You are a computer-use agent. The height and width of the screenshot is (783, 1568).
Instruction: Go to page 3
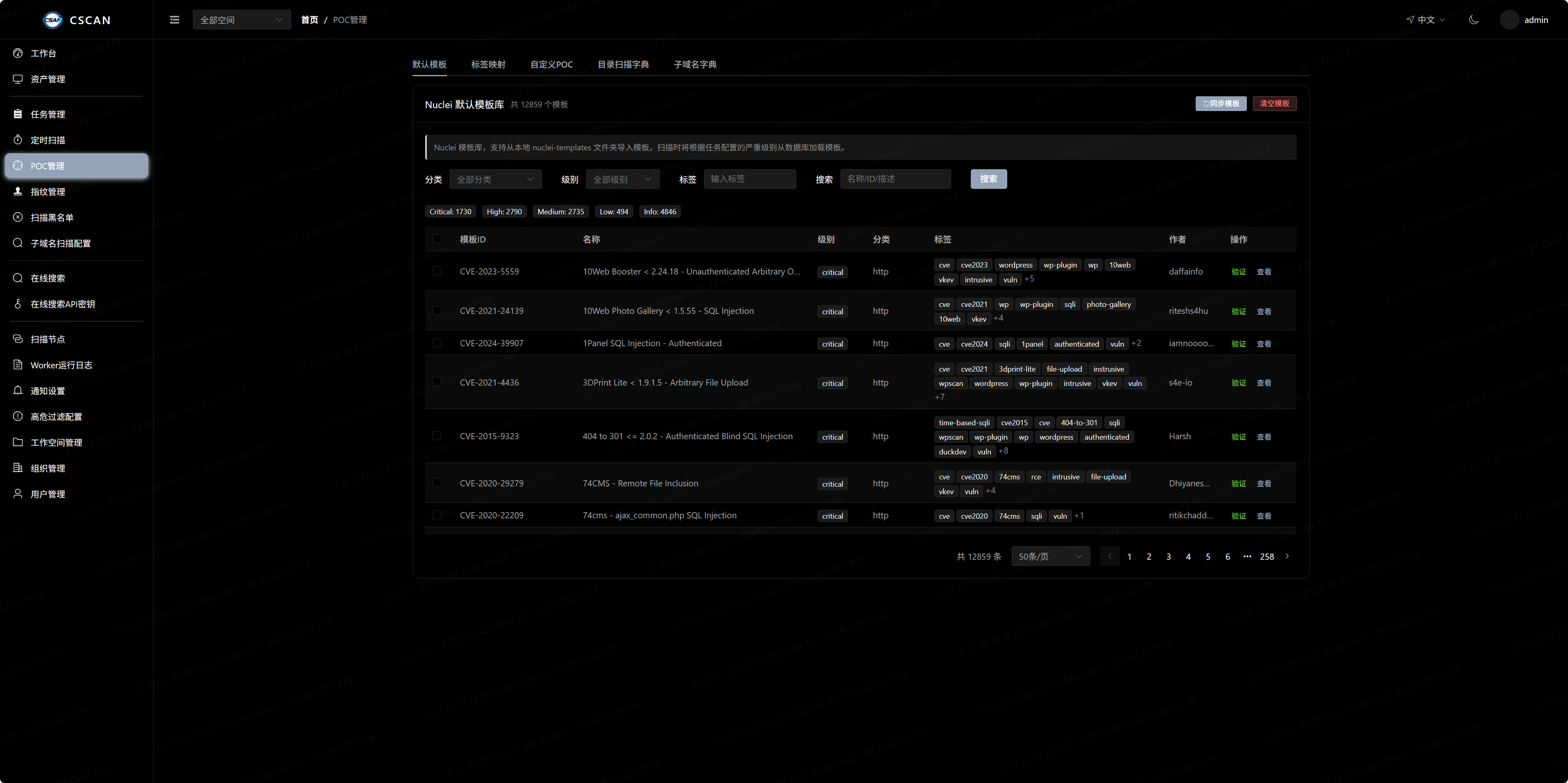(x=1169, y=556)
